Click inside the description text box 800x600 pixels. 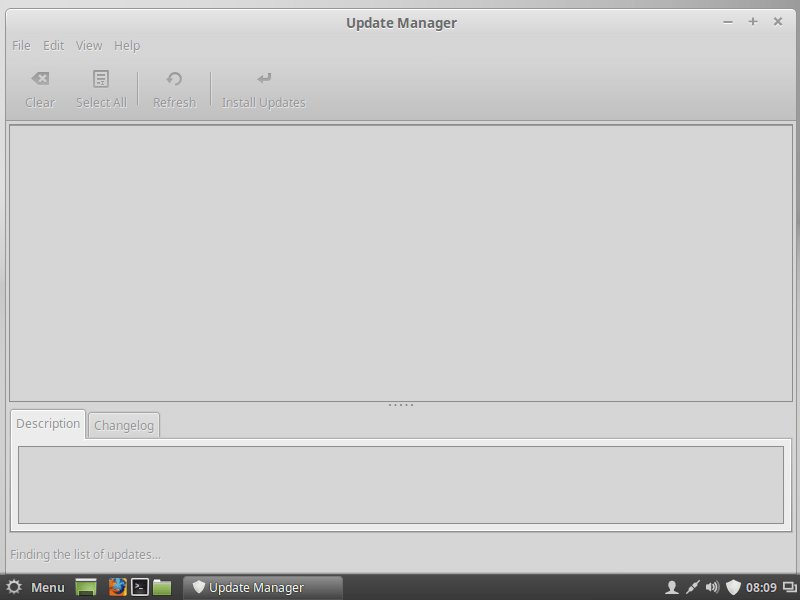click(401, 485)
